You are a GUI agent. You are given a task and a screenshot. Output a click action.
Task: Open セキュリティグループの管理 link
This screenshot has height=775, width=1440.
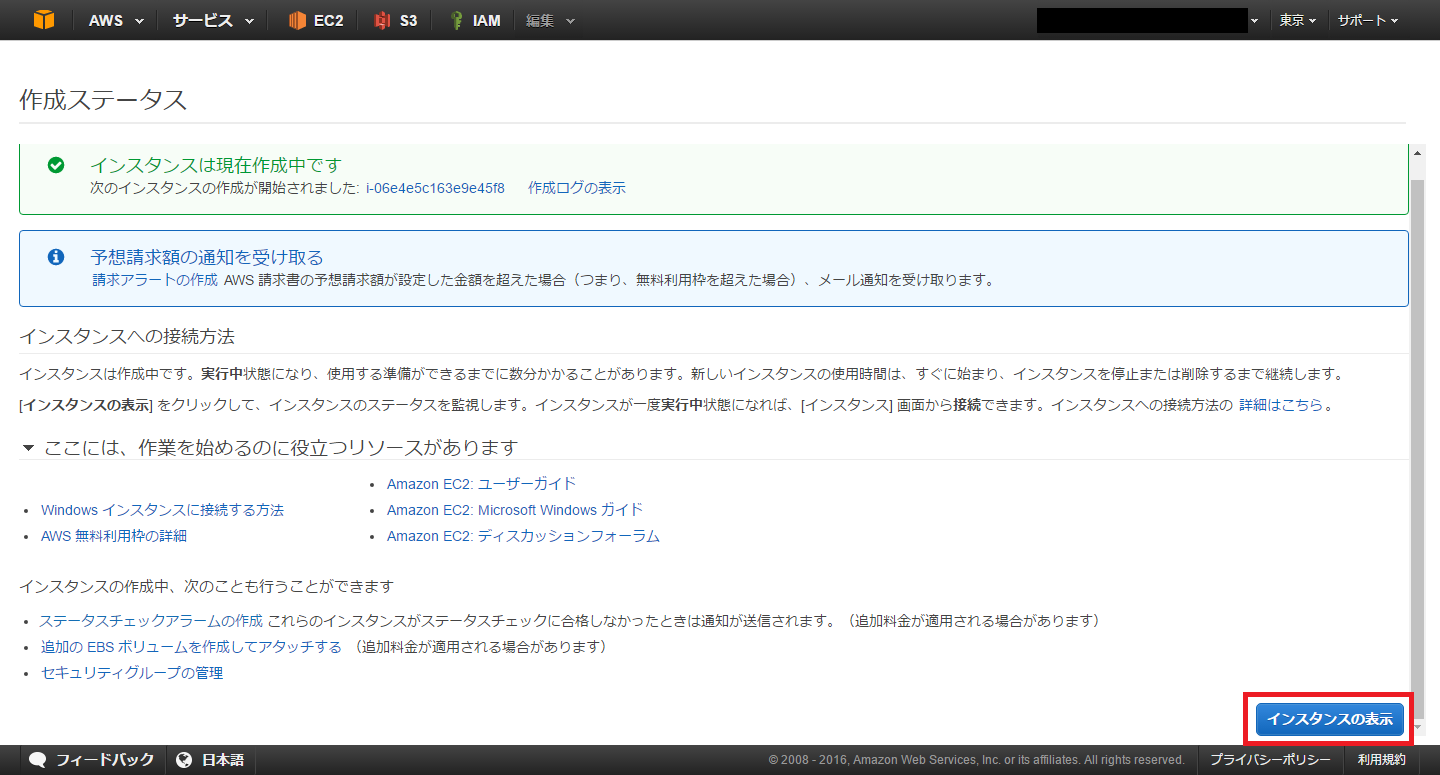point(132,673)
